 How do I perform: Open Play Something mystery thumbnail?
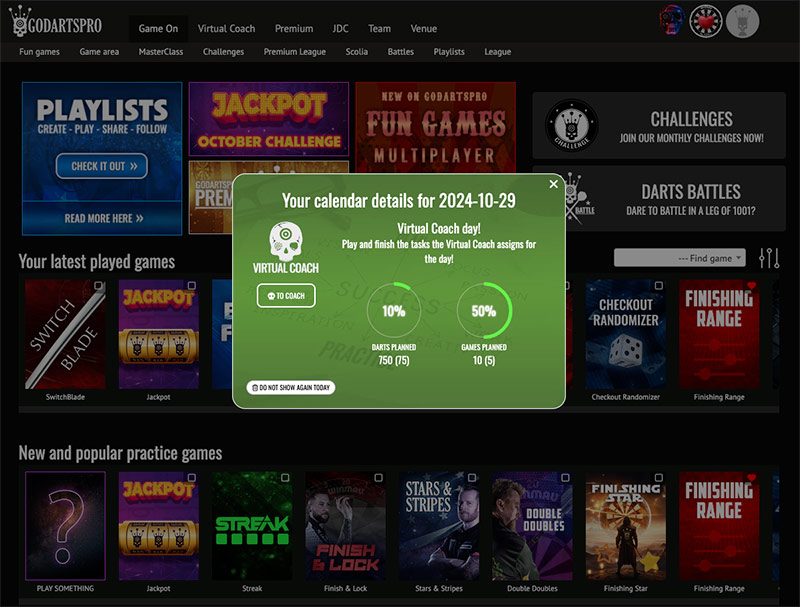(65, 526)
